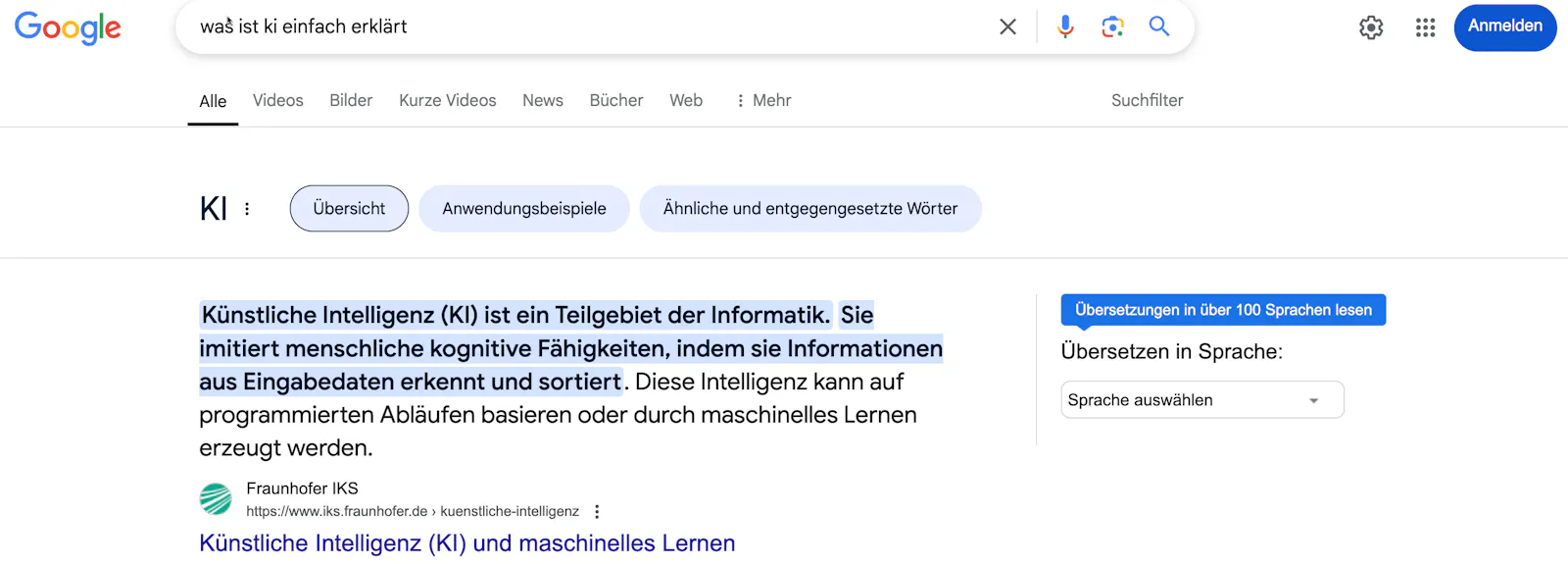Open Google apps grid
Viewport: 1568px width, 564px height.
pyautogui.click(x=1425, y=27)
